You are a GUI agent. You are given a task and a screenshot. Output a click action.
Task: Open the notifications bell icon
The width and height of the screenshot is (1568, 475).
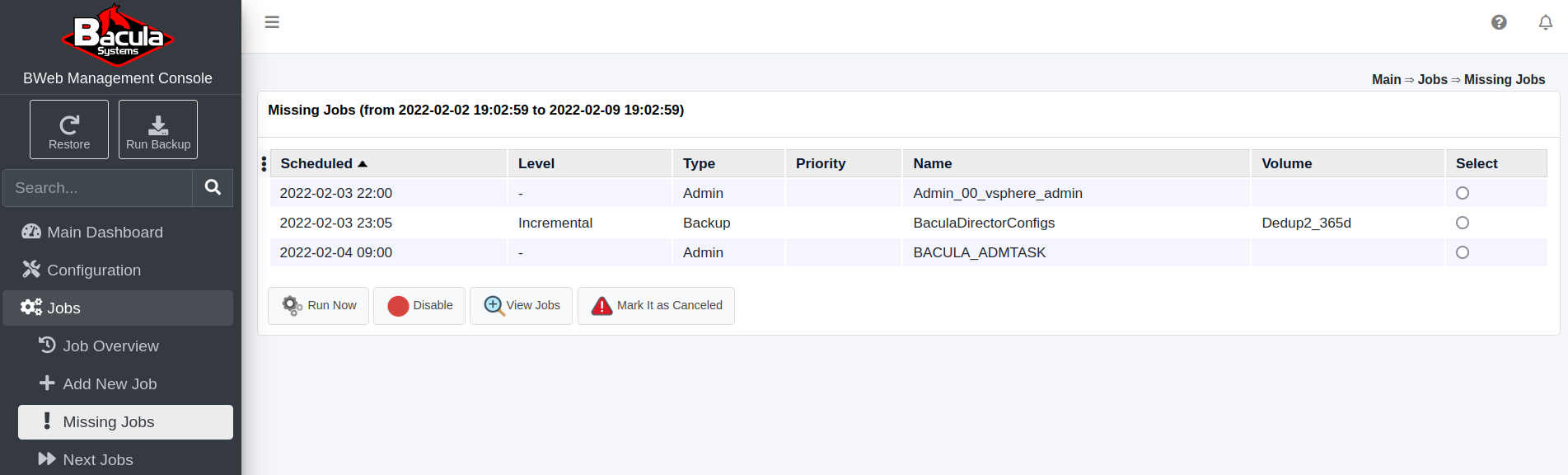[x=1546, y=22]
